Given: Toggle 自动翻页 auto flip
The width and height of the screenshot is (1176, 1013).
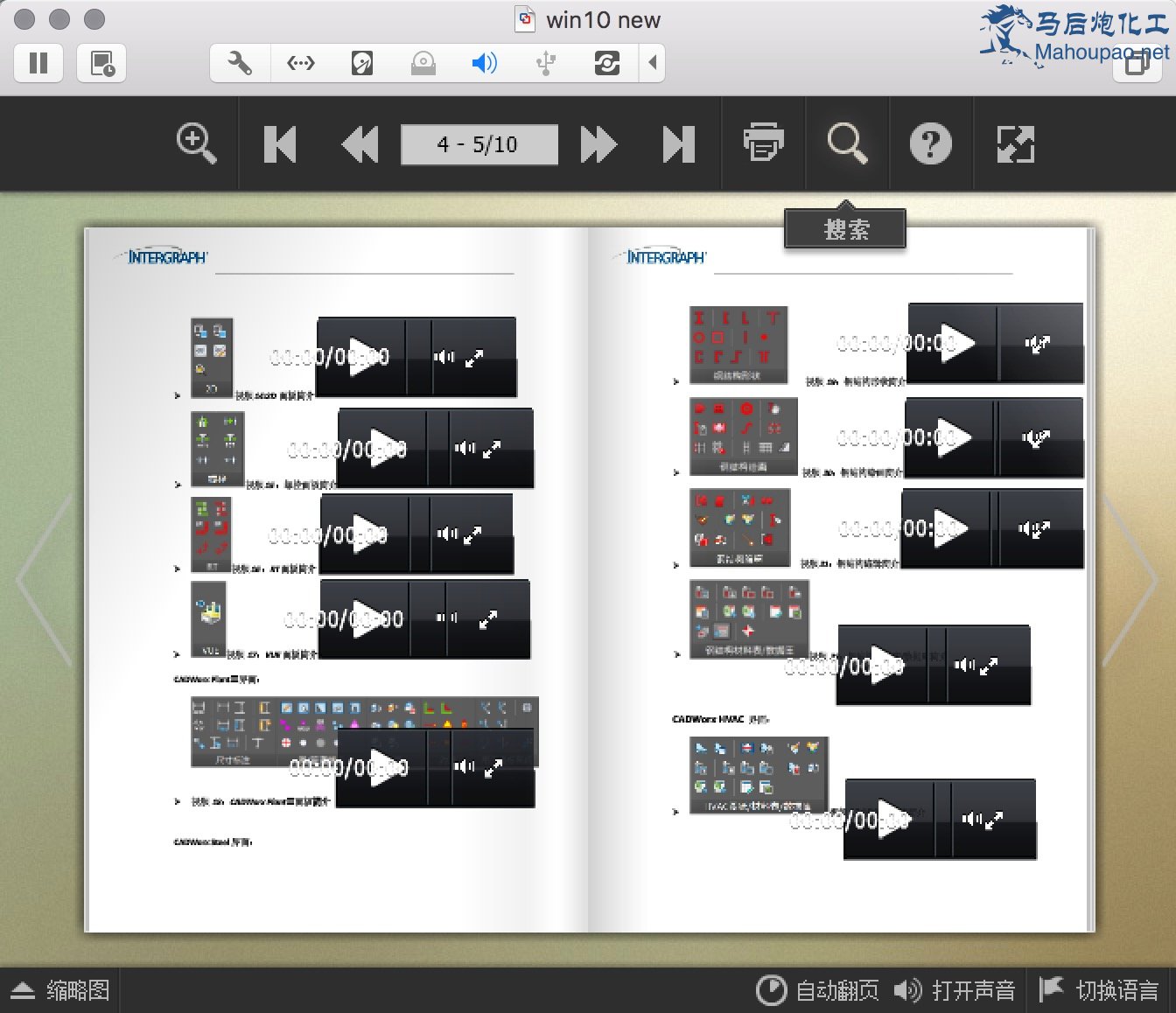Looking at the screenshot, I should tap(817, 990).
